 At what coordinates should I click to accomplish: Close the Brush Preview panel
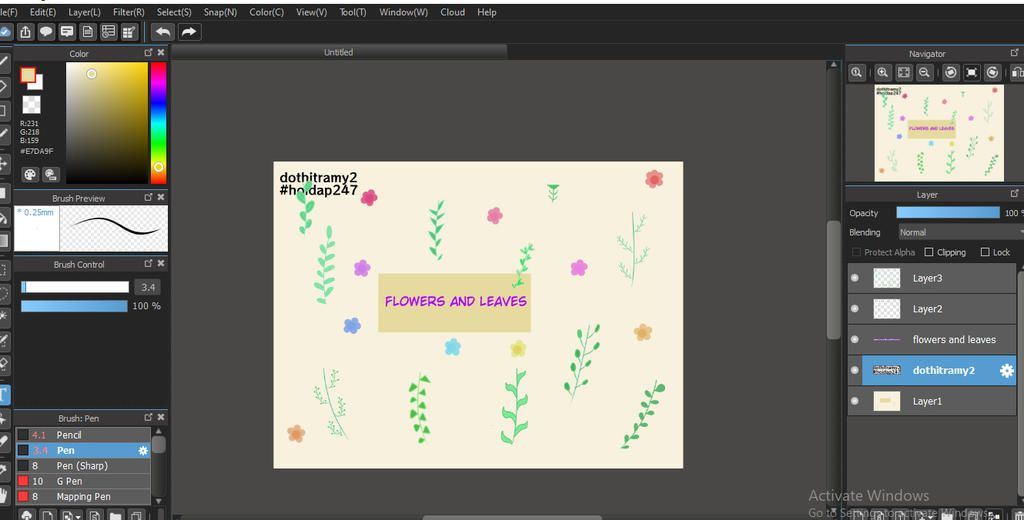pos(161,197)
